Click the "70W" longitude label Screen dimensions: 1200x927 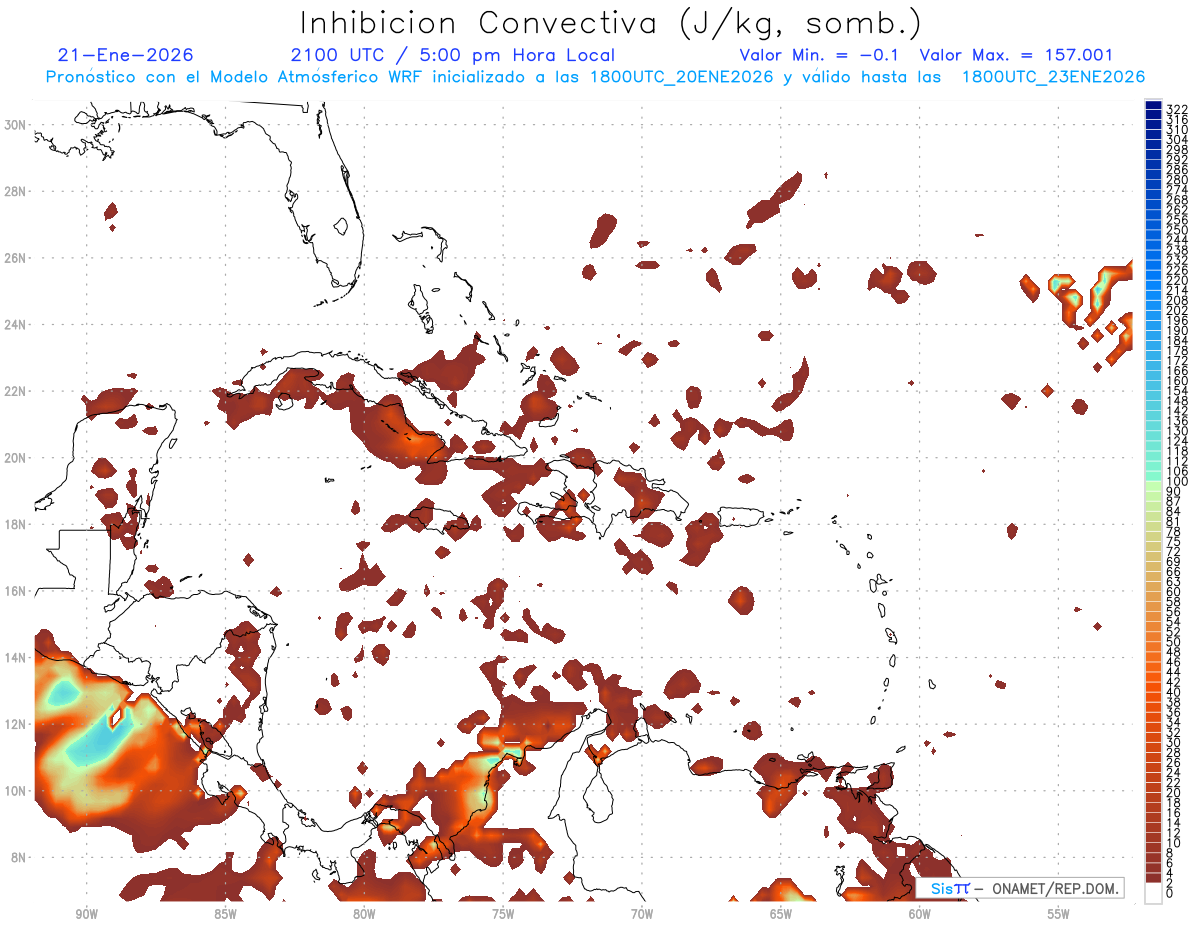point(642,914)
